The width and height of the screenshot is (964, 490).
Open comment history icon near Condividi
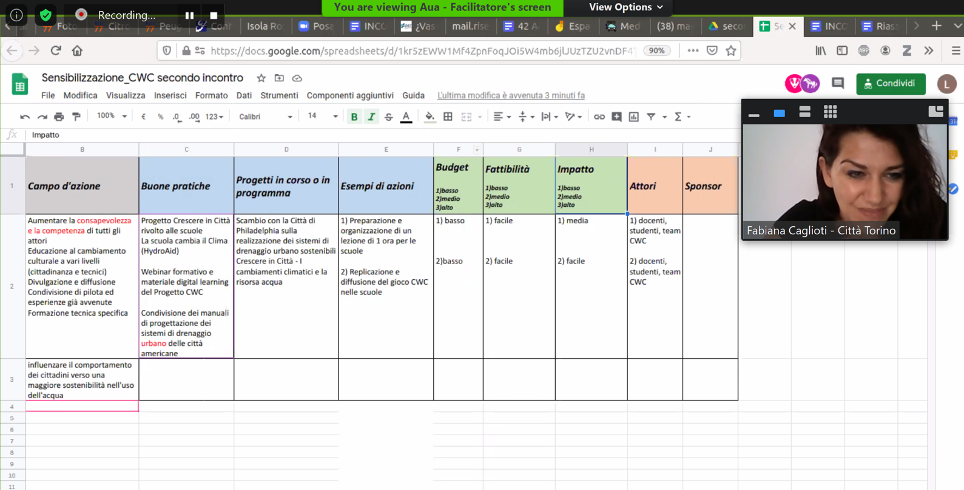(x=837, y=83)
